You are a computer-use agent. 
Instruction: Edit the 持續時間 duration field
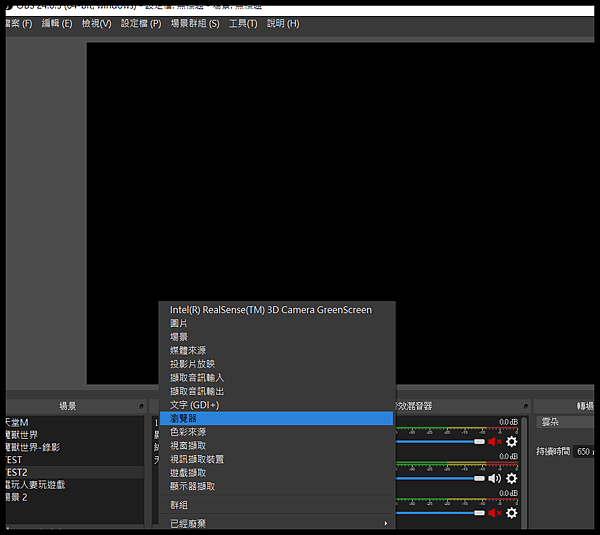584,452
